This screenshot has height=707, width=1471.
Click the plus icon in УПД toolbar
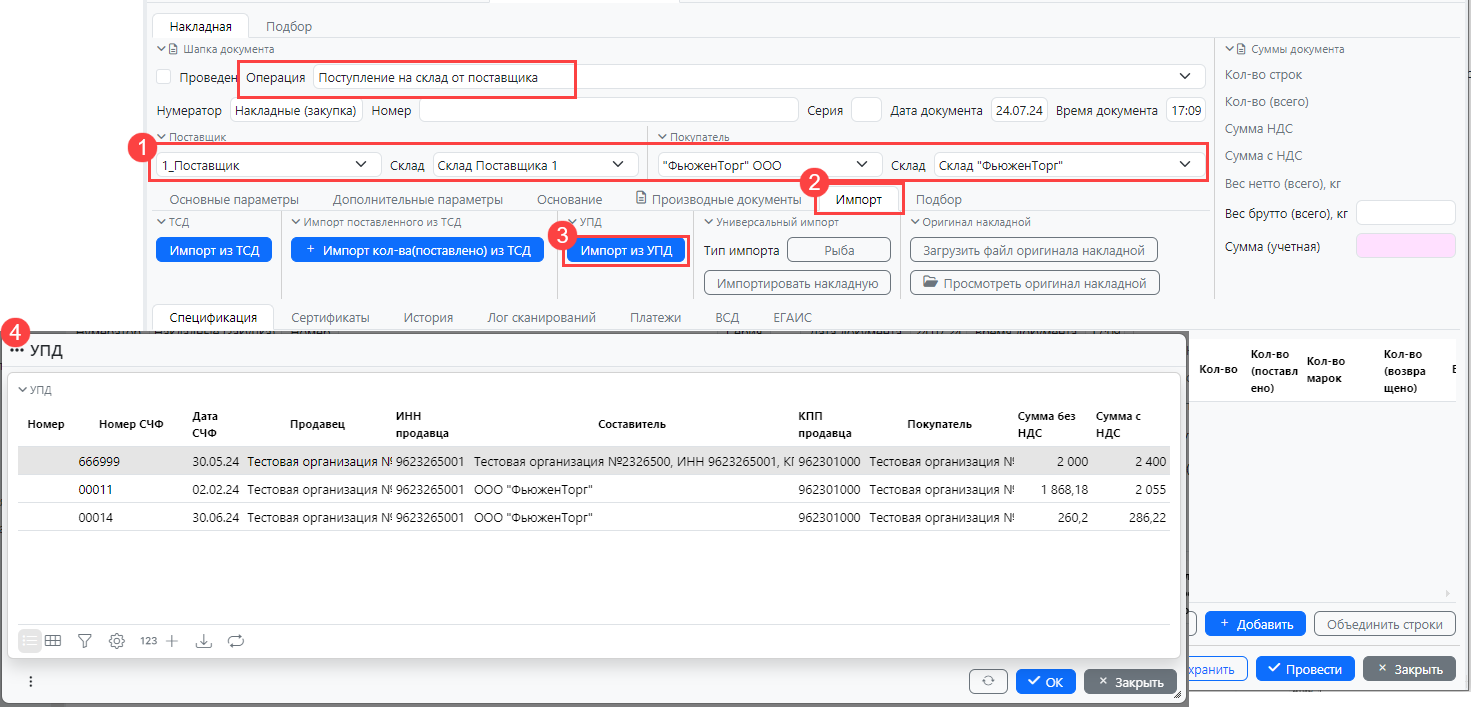click(x=172, y=641)
